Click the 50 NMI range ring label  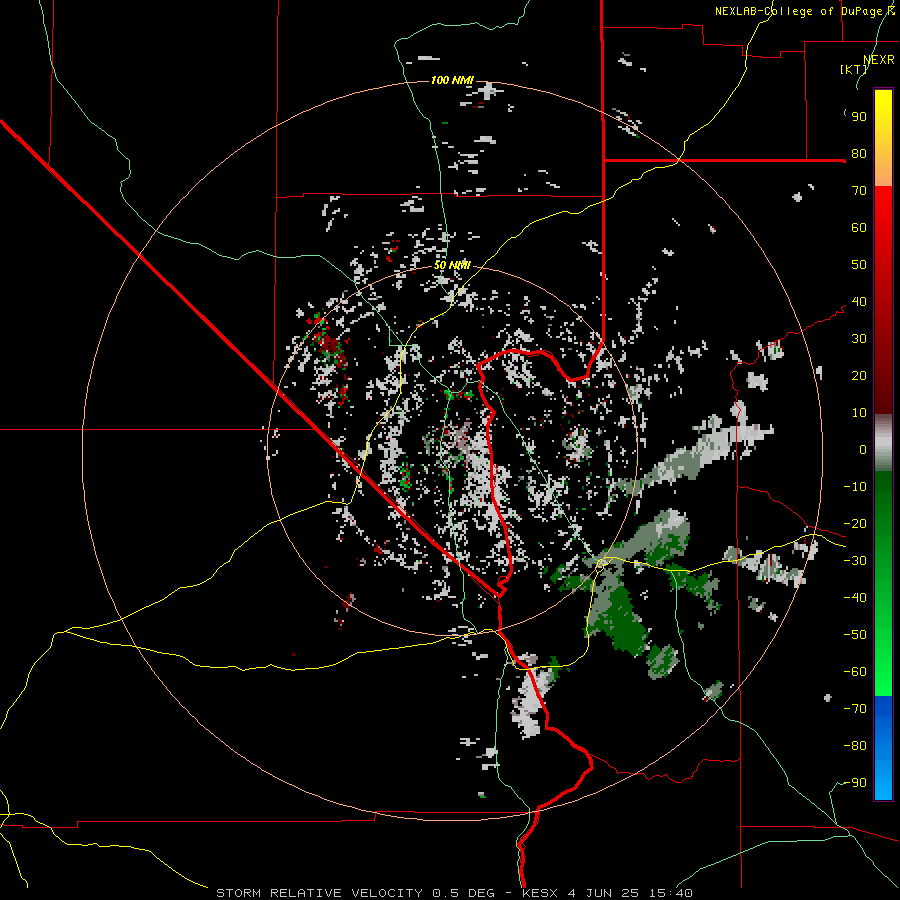pyautogui.click(x=452, y=265)
